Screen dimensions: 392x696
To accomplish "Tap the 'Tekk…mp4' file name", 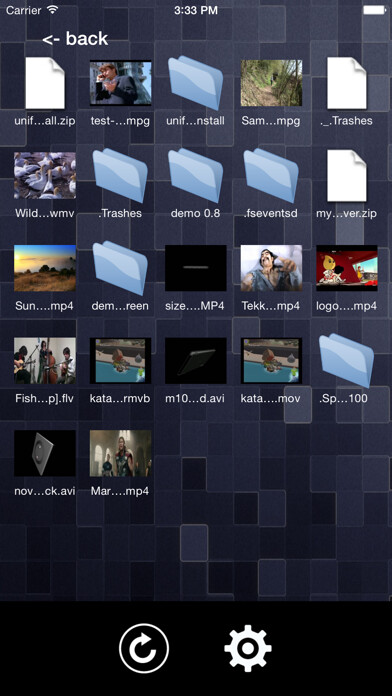I will coord(271,306).
